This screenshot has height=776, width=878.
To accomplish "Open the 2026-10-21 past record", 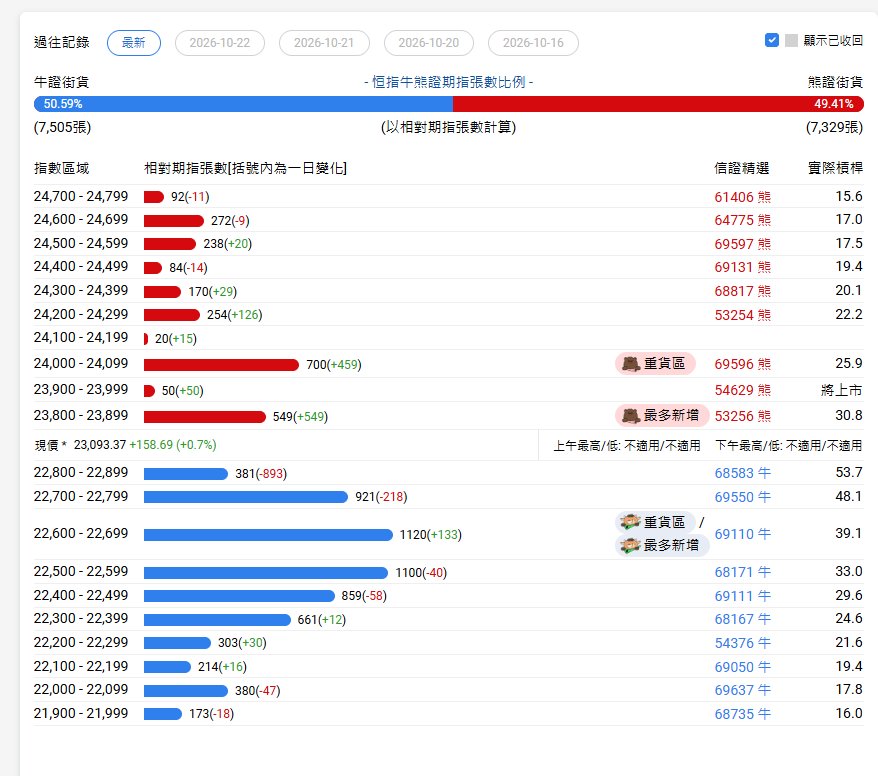I will pos(324,43).
